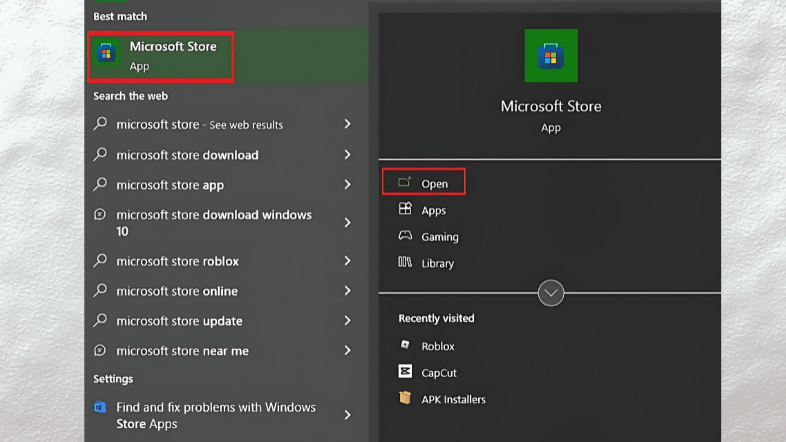Expand the 'microsoft store near me' suggestion arrow
786x442 pixels.
coord(347,351)
